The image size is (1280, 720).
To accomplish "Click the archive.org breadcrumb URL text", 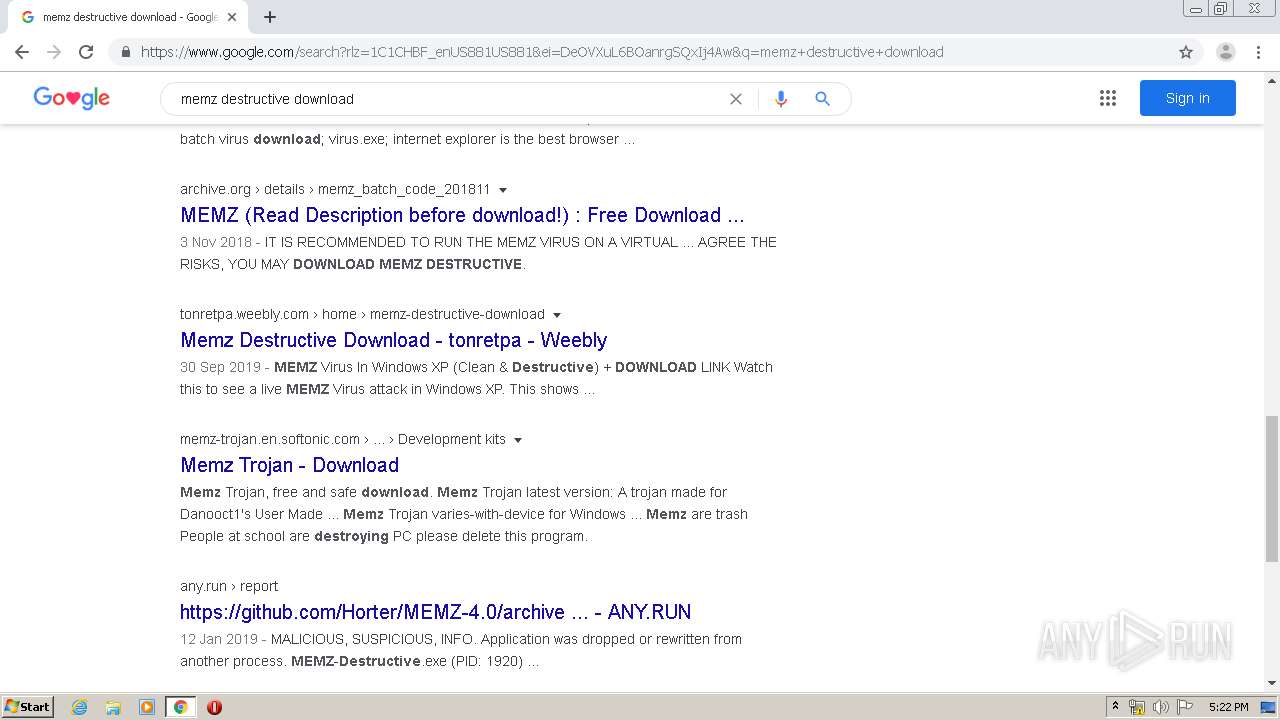I will tap(335, 189).
